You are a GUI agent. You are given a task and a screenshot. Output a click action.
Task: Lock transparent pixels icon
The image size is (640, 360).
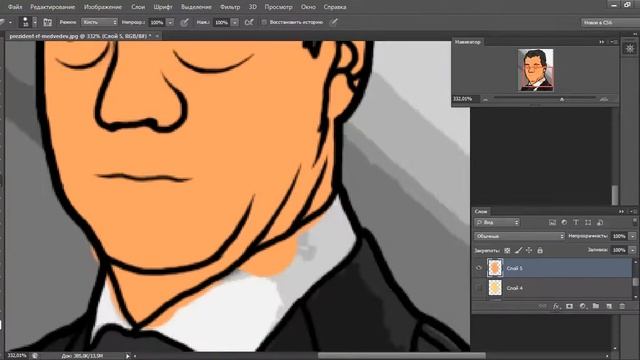507,250
